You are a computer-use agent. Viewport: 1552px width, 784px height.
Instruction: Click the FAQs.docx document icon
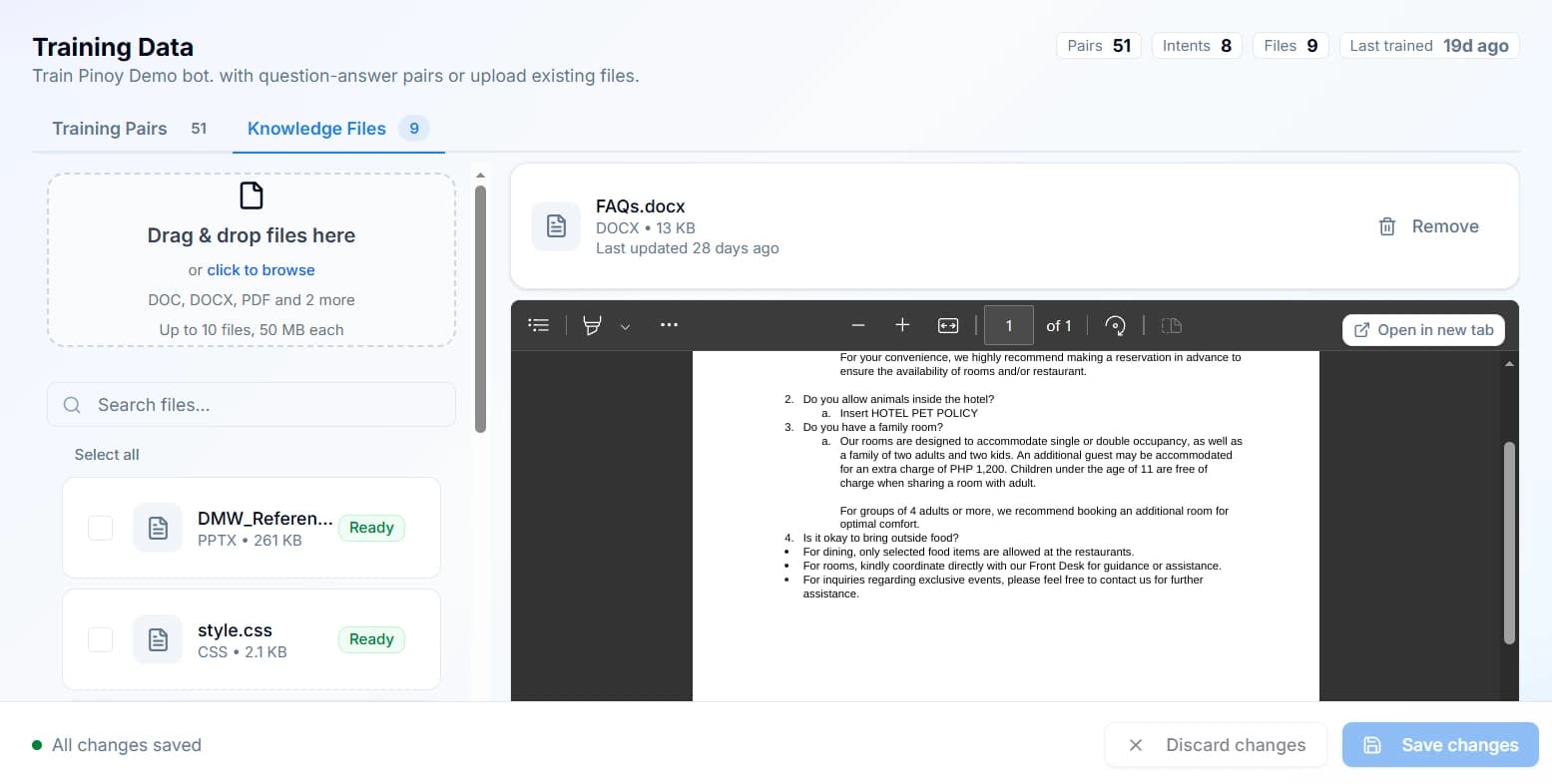click(556, 226)
